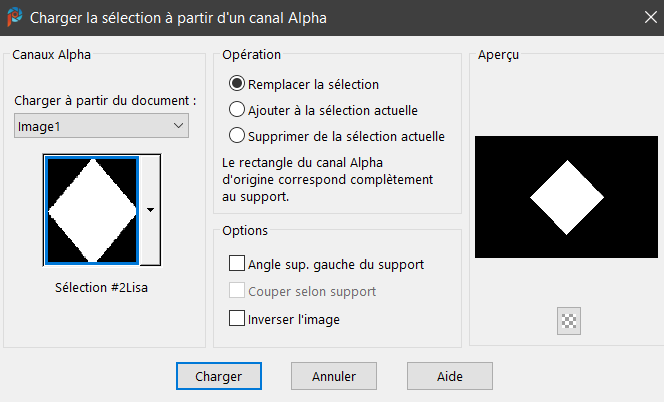Click the Charger à partir du document label
Viewport: 664px width, 402px height.
pyautogui.click(x=106, y=101)
